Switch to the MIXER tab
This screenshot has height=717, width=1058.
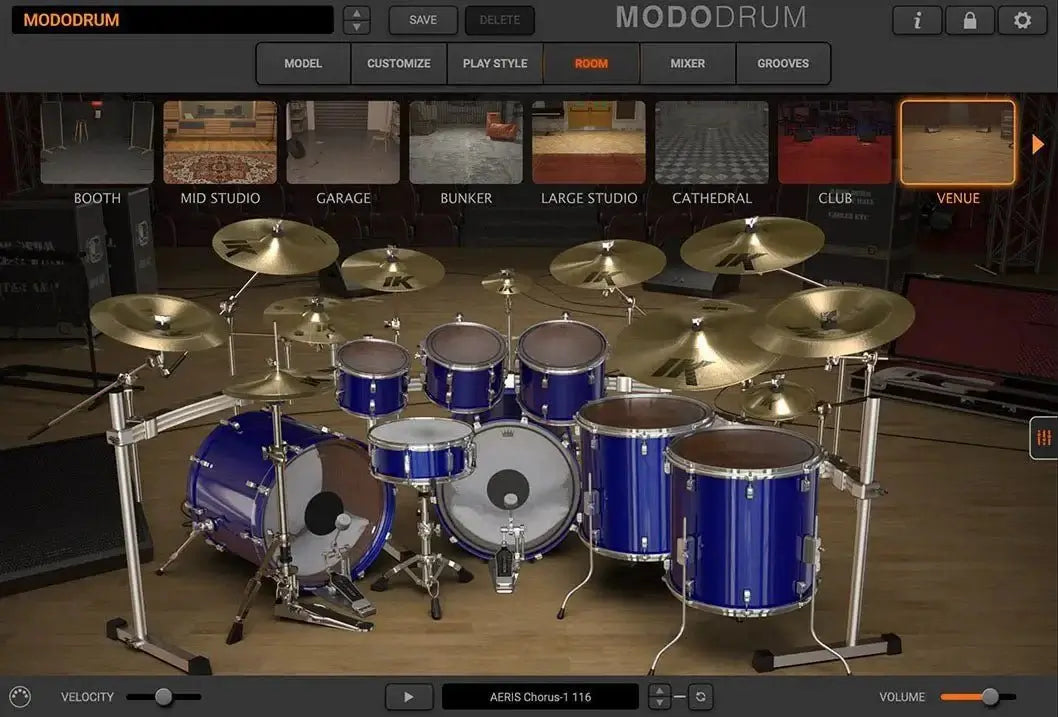(x=686, y=63)
